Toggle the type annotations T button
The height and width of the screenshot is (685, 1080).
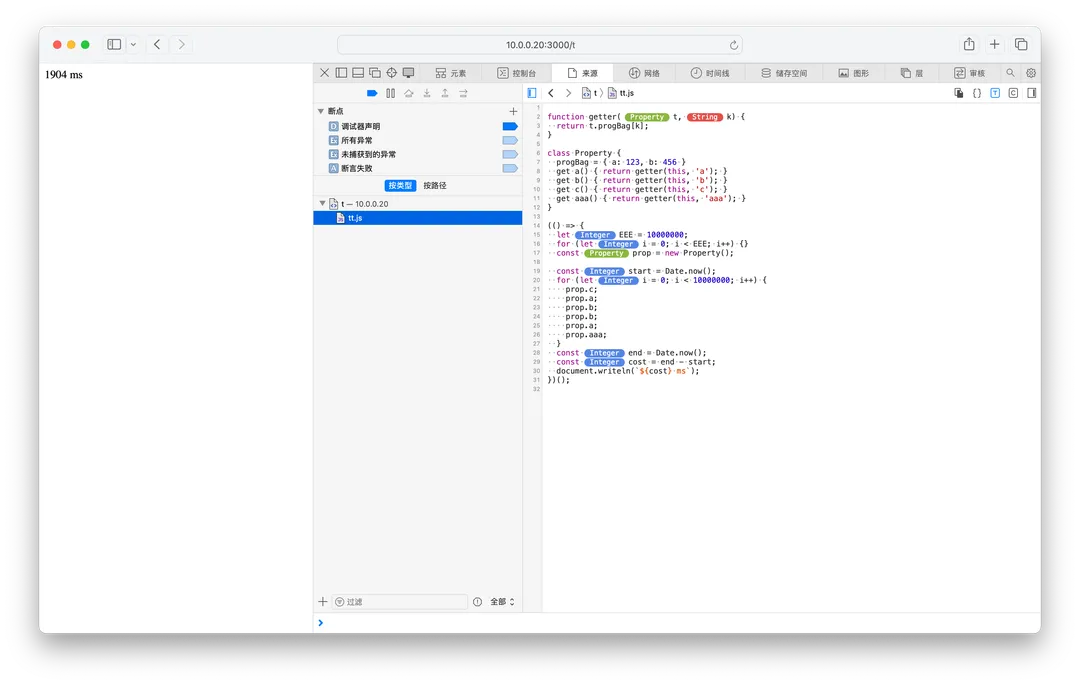(995, 93)
